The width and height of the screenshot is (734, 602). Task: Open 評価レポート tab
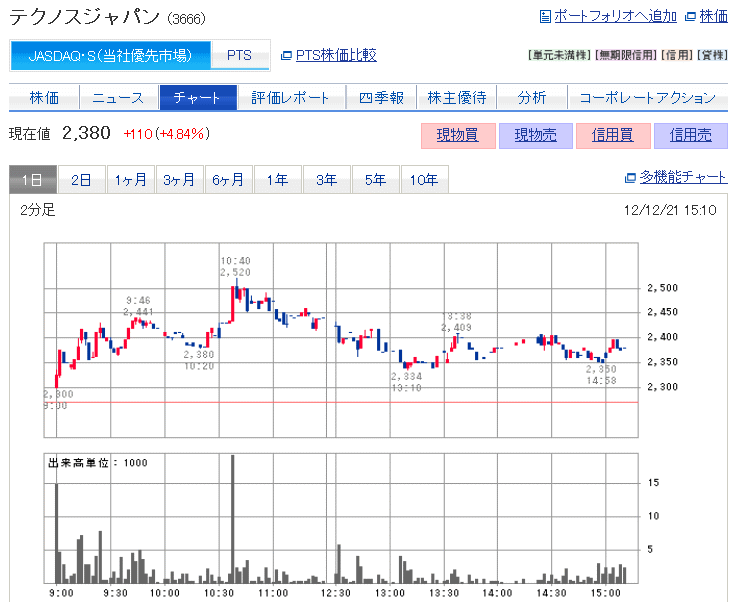tap(291, 97)
